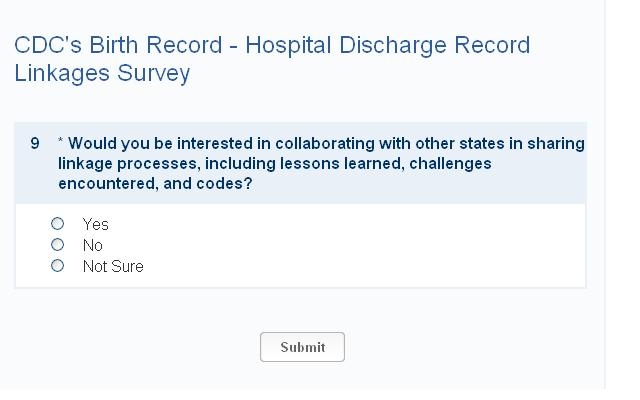Select the No radio button
Viewport: 640px width, 400px height.
(57, 245)
